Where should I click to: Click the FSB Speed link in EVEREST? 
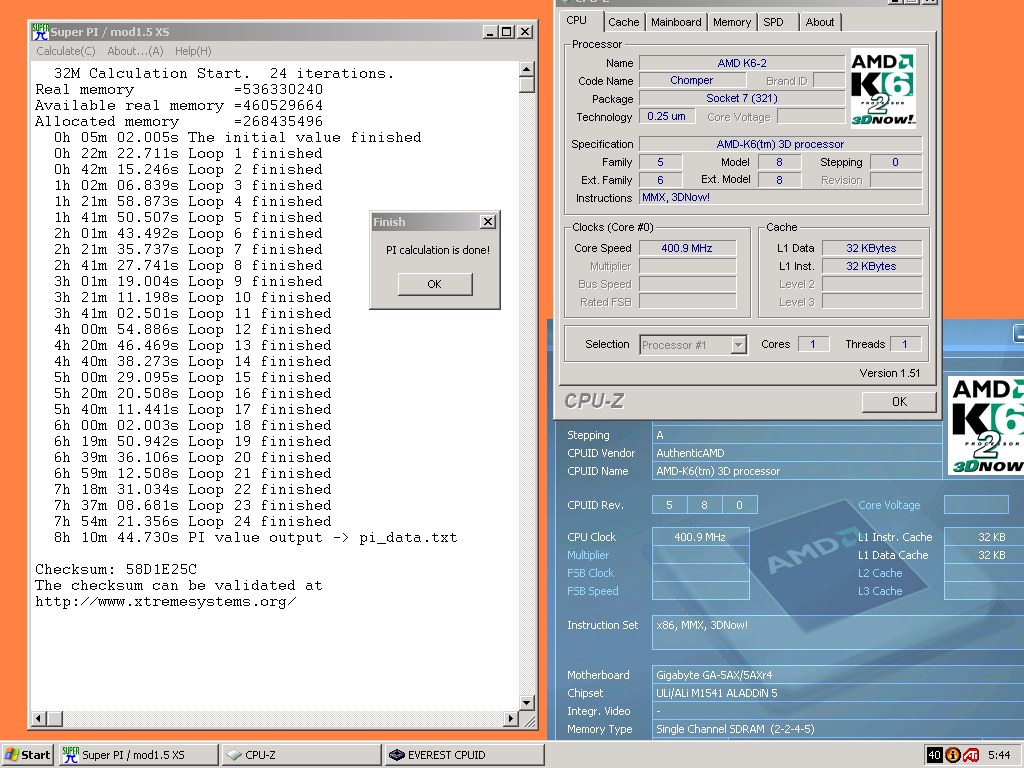(x=592, y=591)
